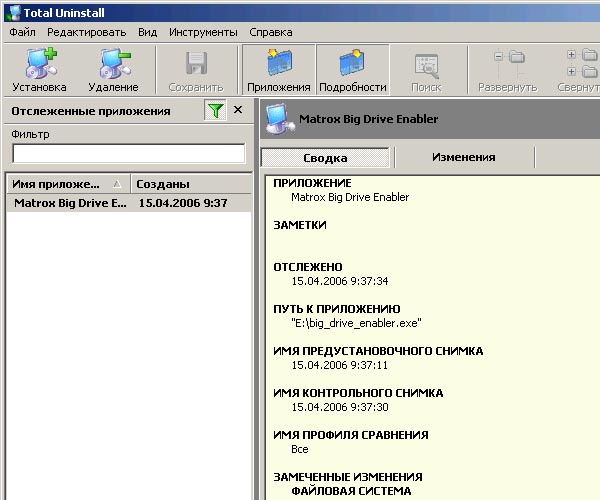Open the Справка menu

pos(271,32)
